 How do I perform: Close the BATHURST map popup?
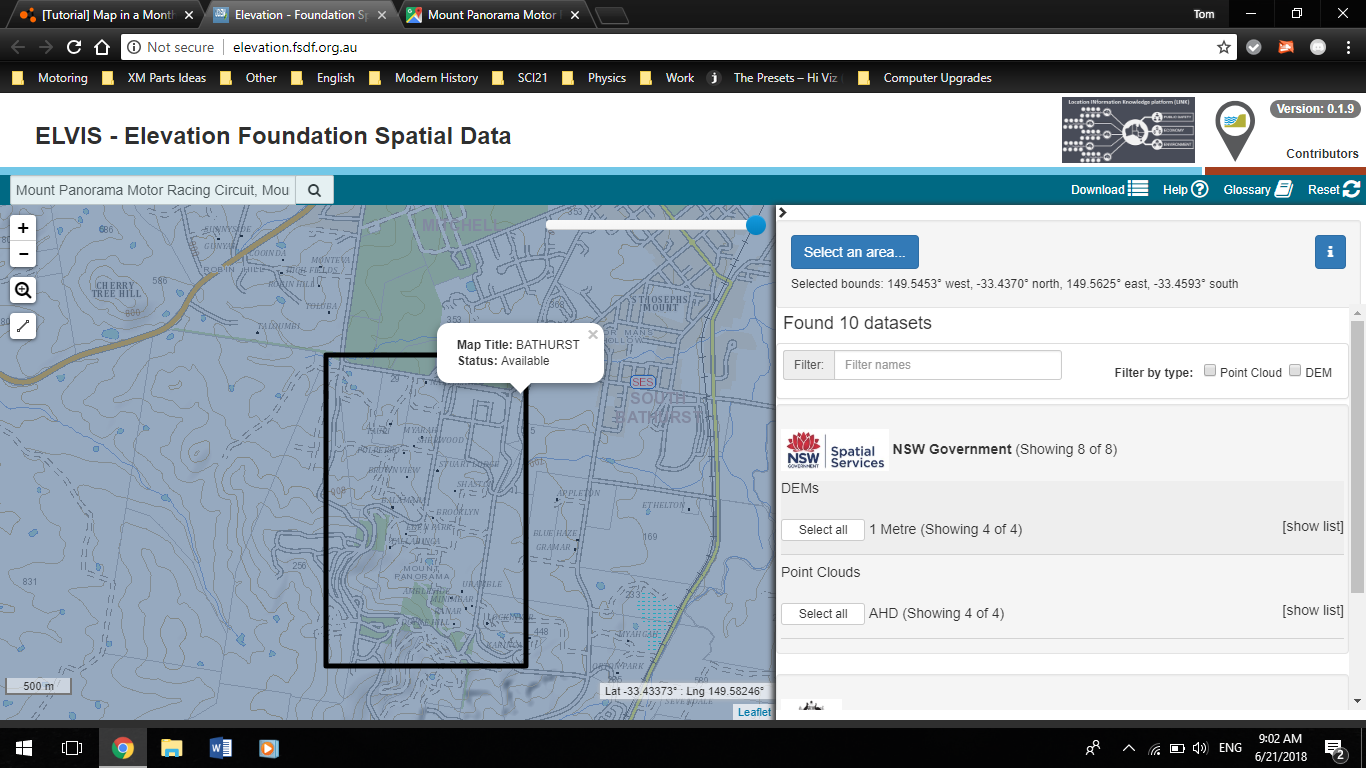(x=593, y=335)
